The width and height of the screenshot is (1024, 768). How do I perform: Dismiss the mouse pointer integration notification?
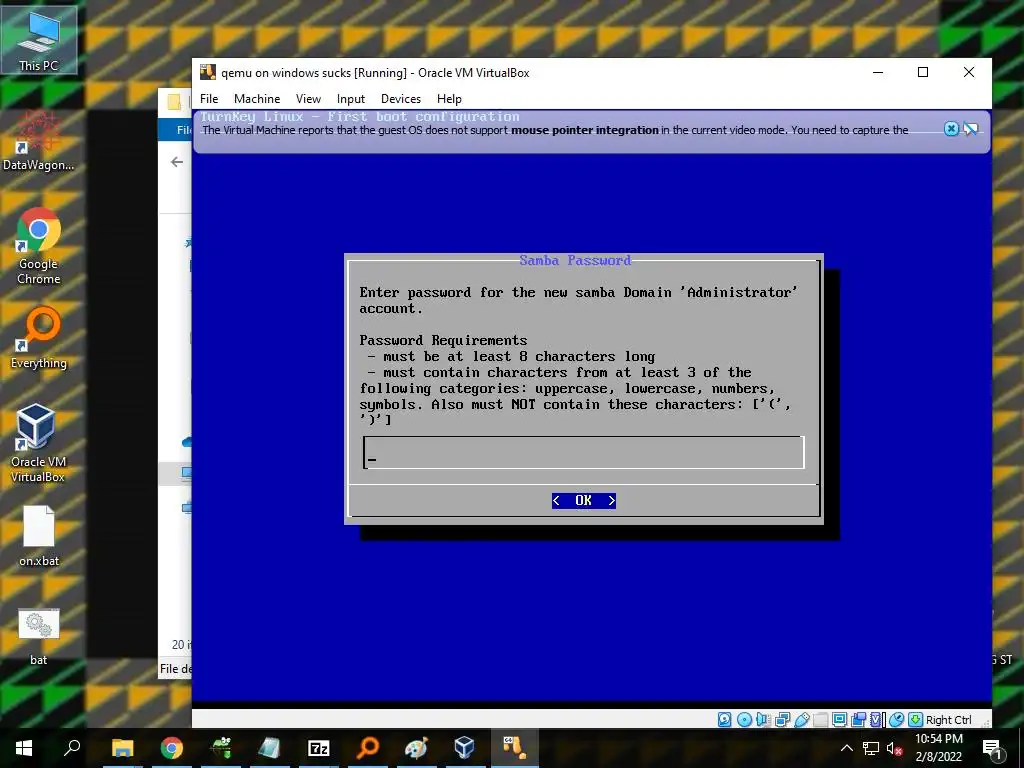952,129
